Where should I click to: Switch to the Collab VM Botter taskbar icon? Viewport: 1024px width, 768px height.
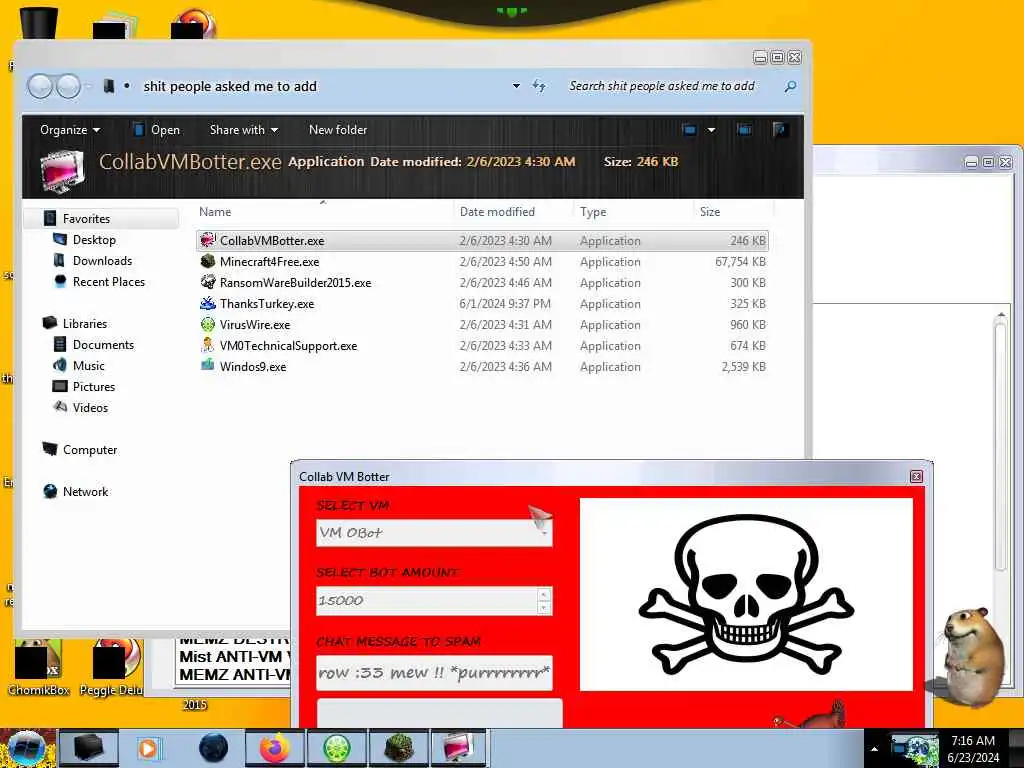[x=458, y=748]
